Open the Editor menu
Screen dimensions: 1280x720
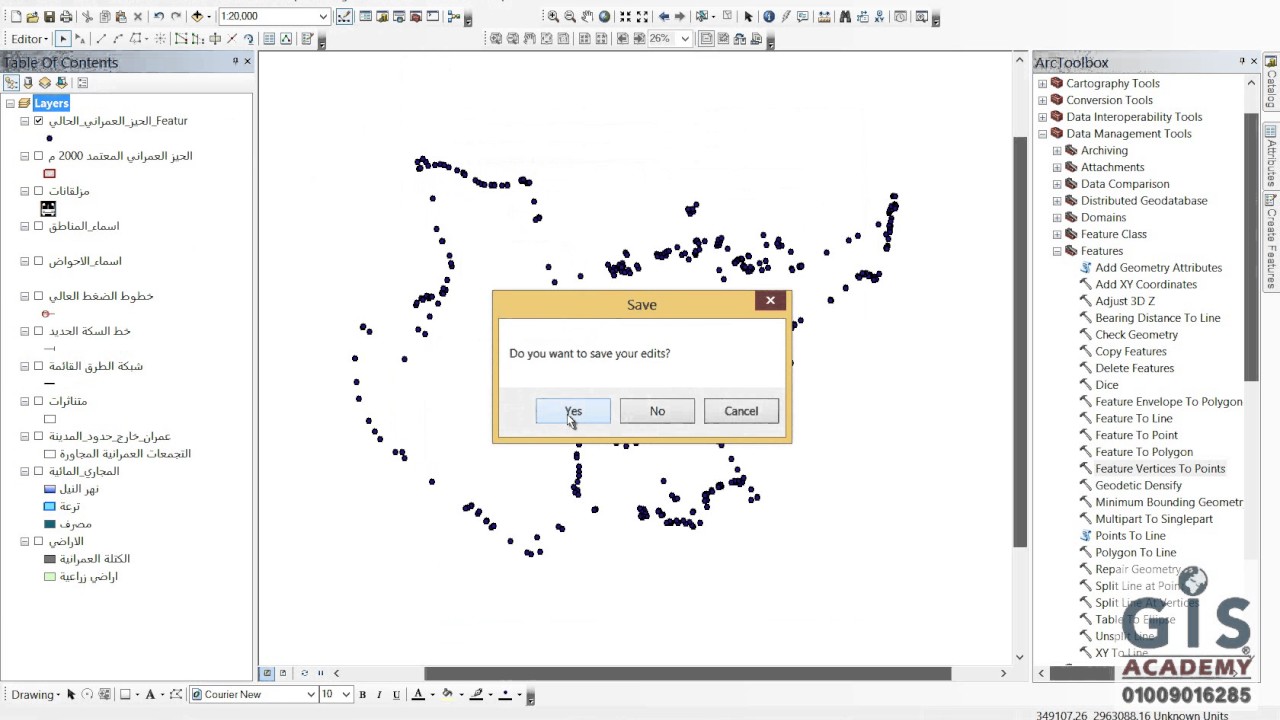[31, 39]
